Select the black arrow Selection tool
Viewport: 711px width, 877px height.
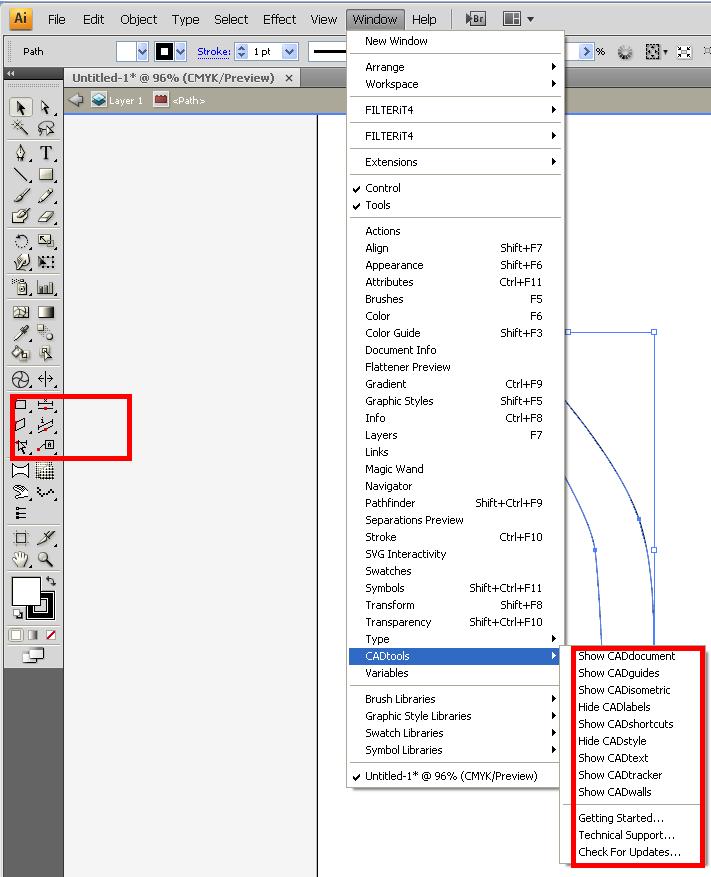click(x=21, y=107)
